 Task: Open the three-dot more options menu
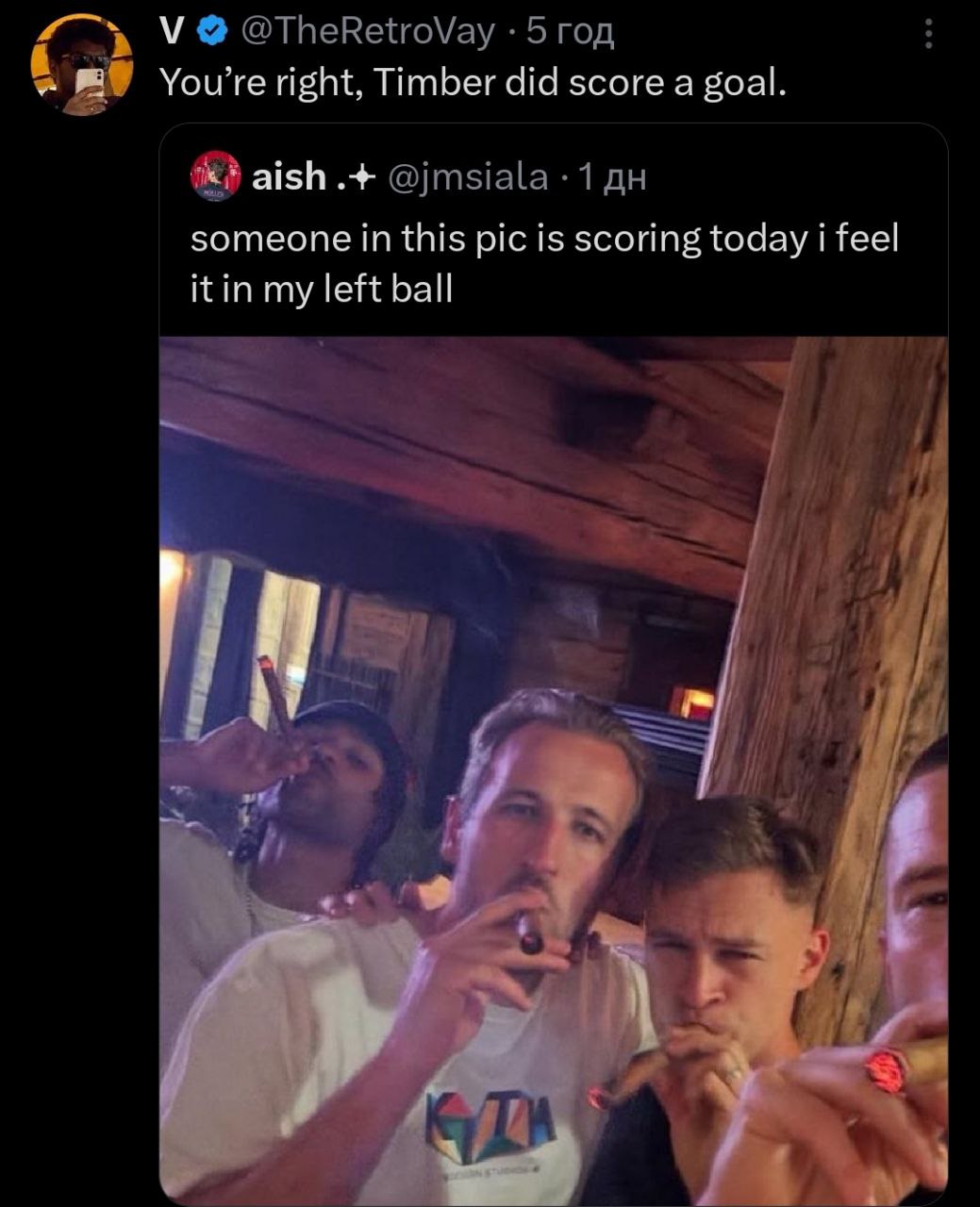coord(928,36)
